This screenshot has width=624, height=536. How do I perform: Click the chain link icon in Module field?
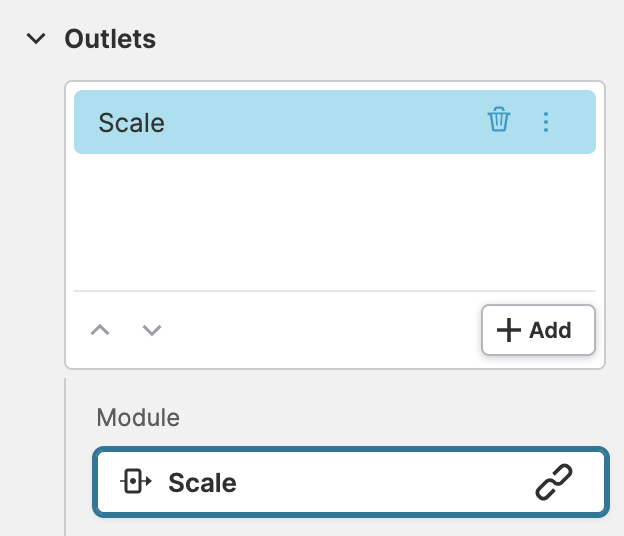tap(554, 483)
